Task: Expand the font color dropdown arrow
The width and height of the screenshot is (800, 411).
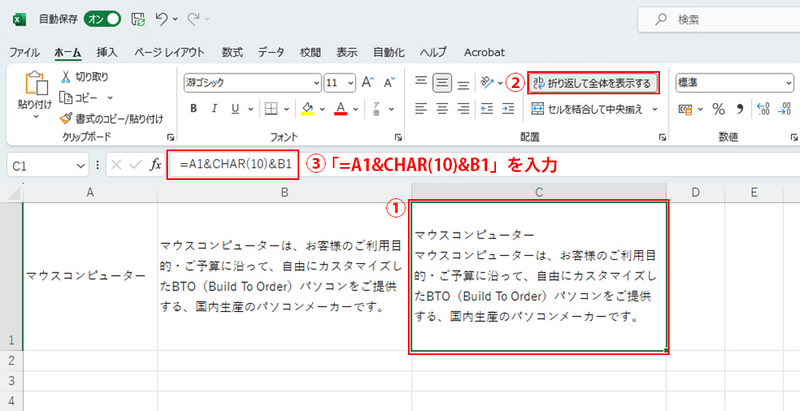Action: pyautogui.click(x=356, y=109)
